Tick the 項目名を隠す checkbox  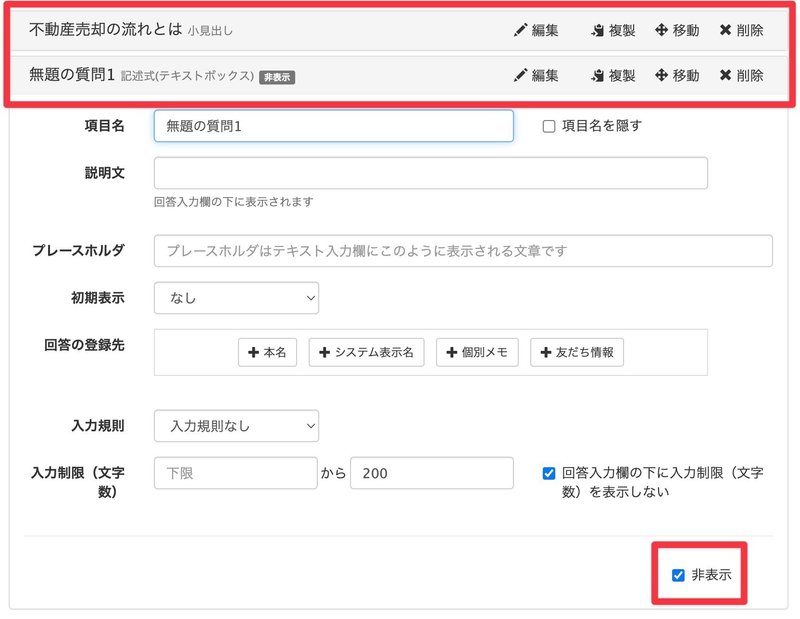(x=549, y=126)
